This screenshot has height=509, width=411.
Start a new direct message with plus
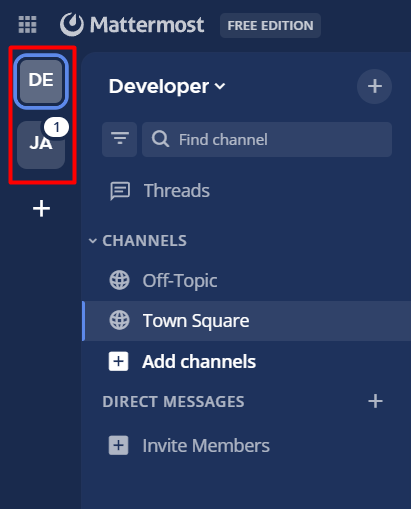click(x=375, y=401)
